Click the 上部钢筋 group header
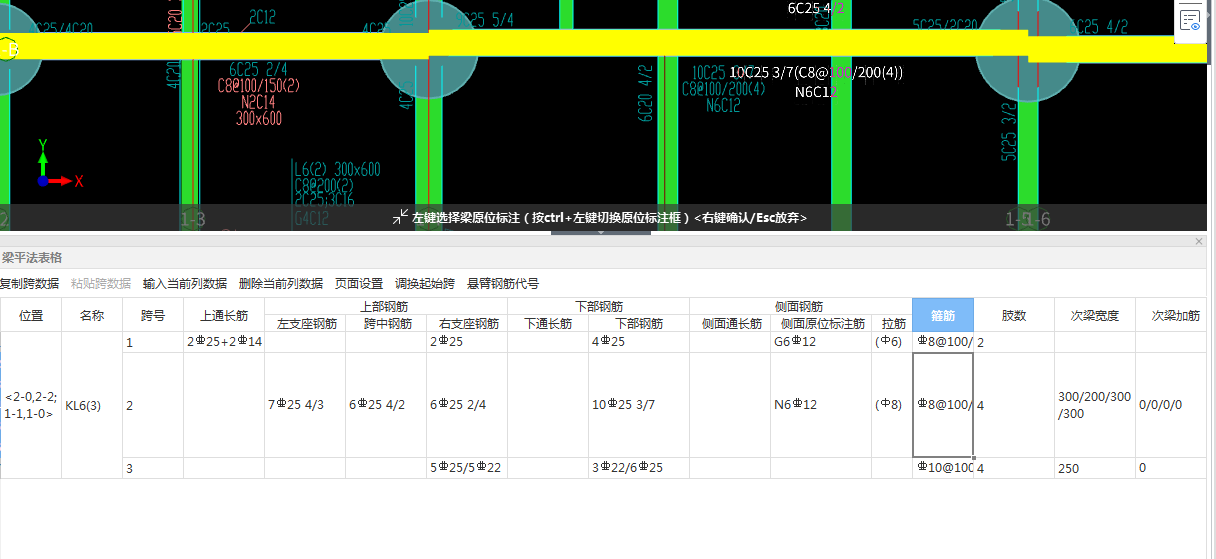Viewport: 1216px width, 559px height. point(386,306)
